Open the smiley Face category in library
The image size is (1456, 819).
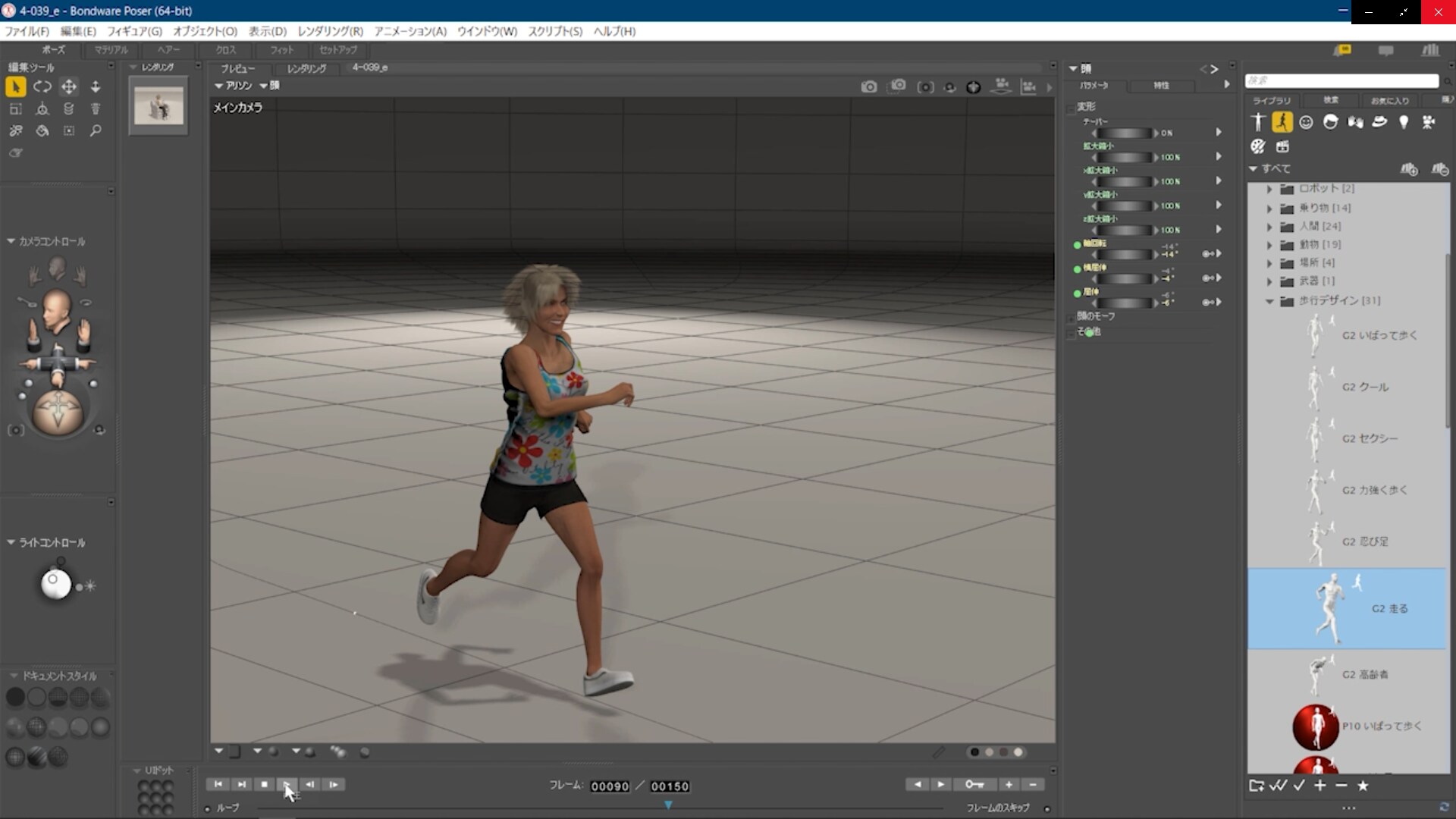pyautogui.click(x=1306, y=122)
